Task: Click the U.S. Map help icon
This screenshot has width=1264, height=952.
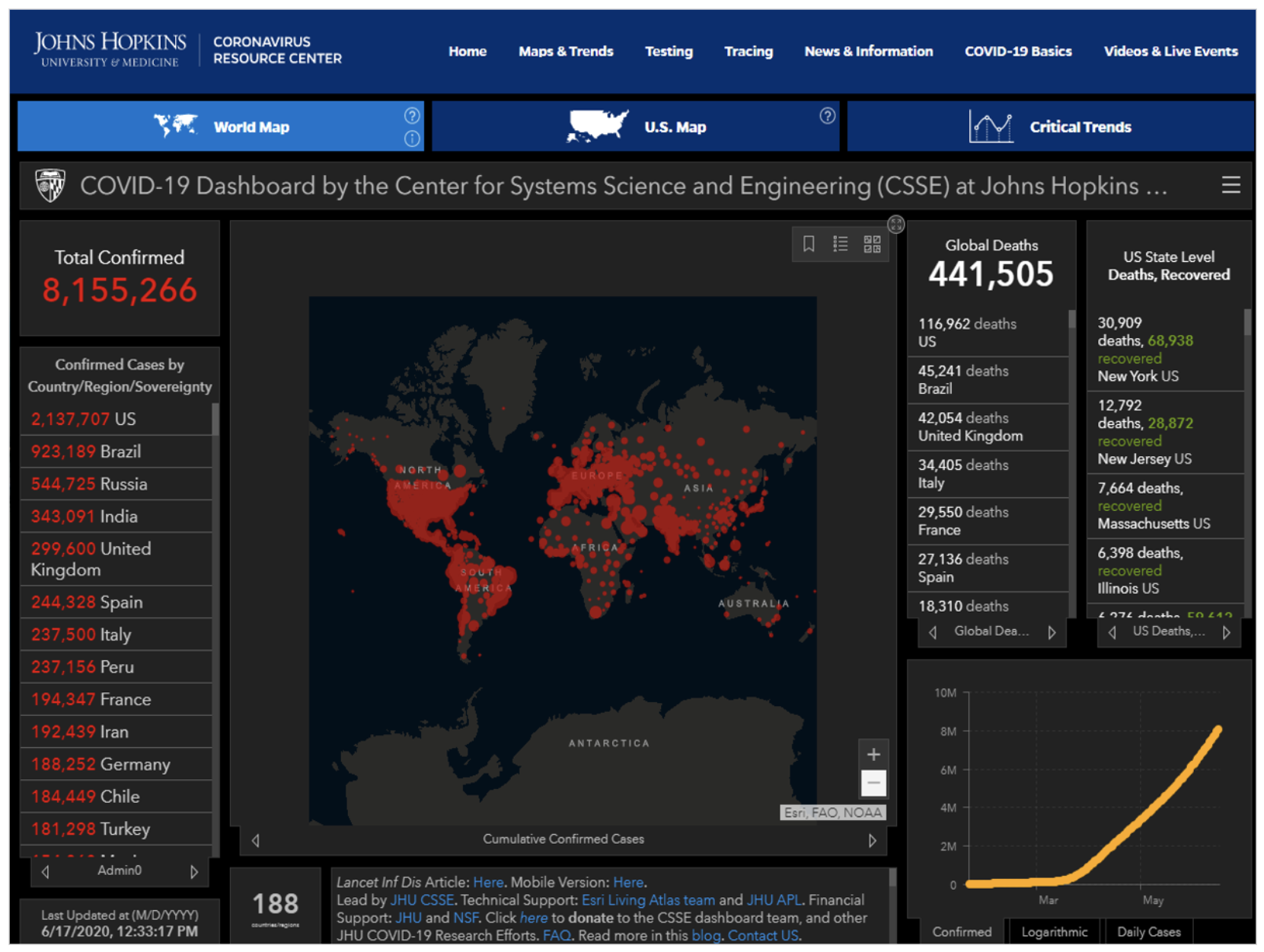Action: tap(827, 116)
